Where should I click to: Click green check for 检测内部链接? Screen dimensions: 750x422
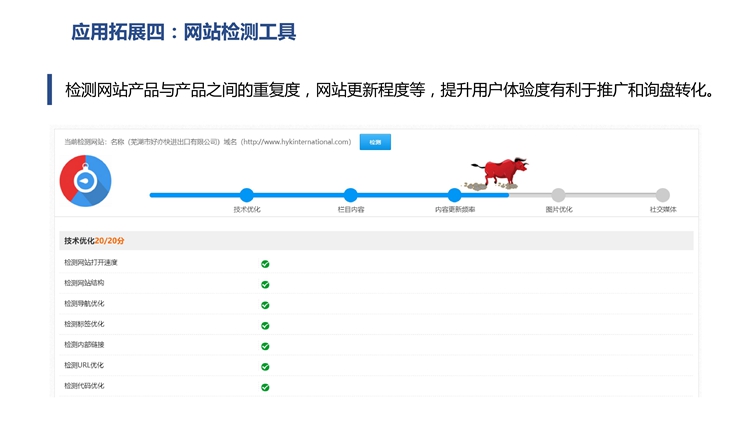coord(265,346)
